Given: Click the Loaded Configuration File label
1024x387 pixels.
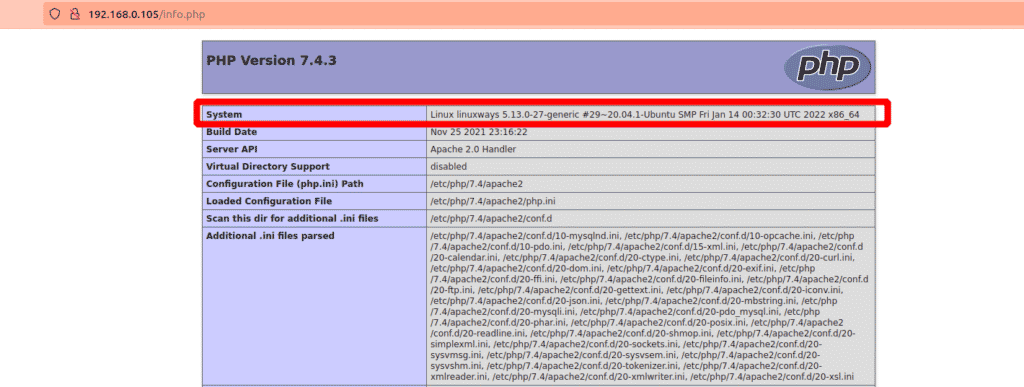Looking at the screenshot, I should 269,201.
